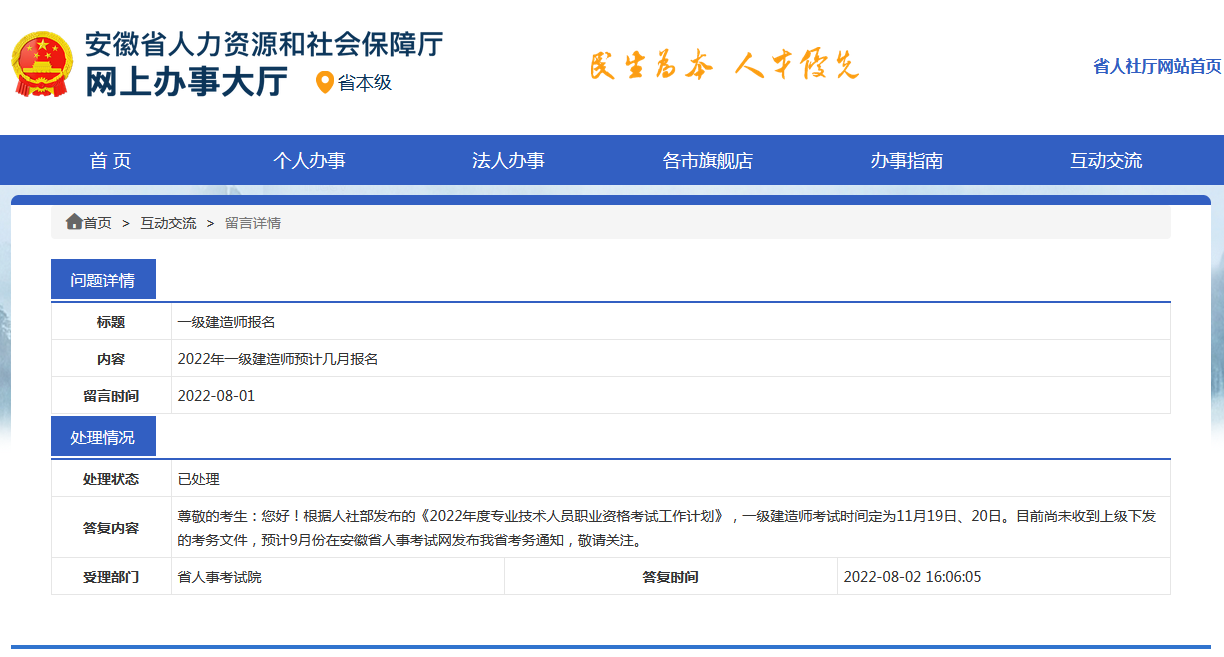Click the 省人社厅网站首页 link

(1156, 66)
